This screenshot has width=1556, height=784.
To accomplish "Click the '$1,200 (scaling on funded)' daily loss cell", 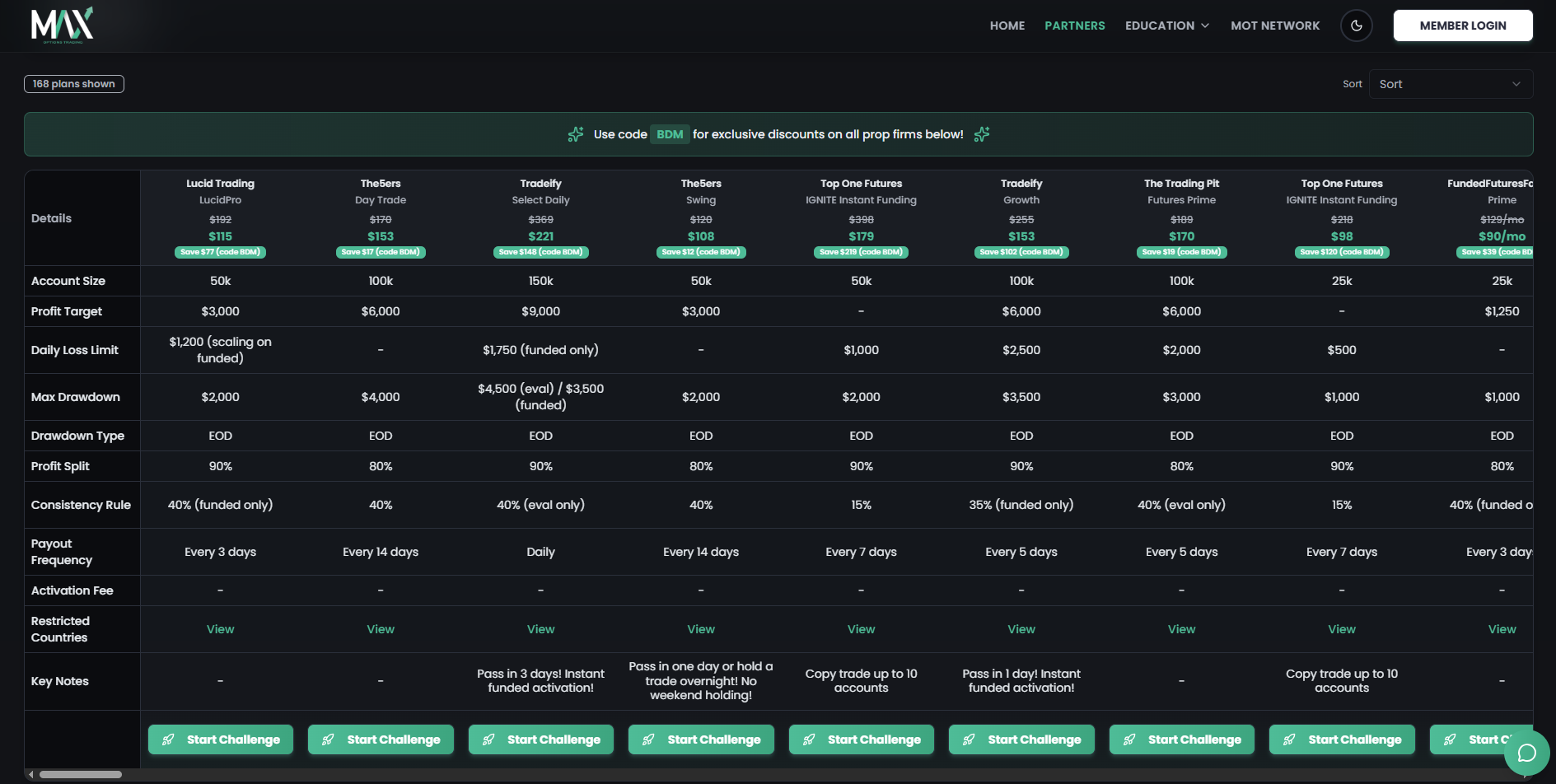I will pyautogui.click(x=221, y=350).
